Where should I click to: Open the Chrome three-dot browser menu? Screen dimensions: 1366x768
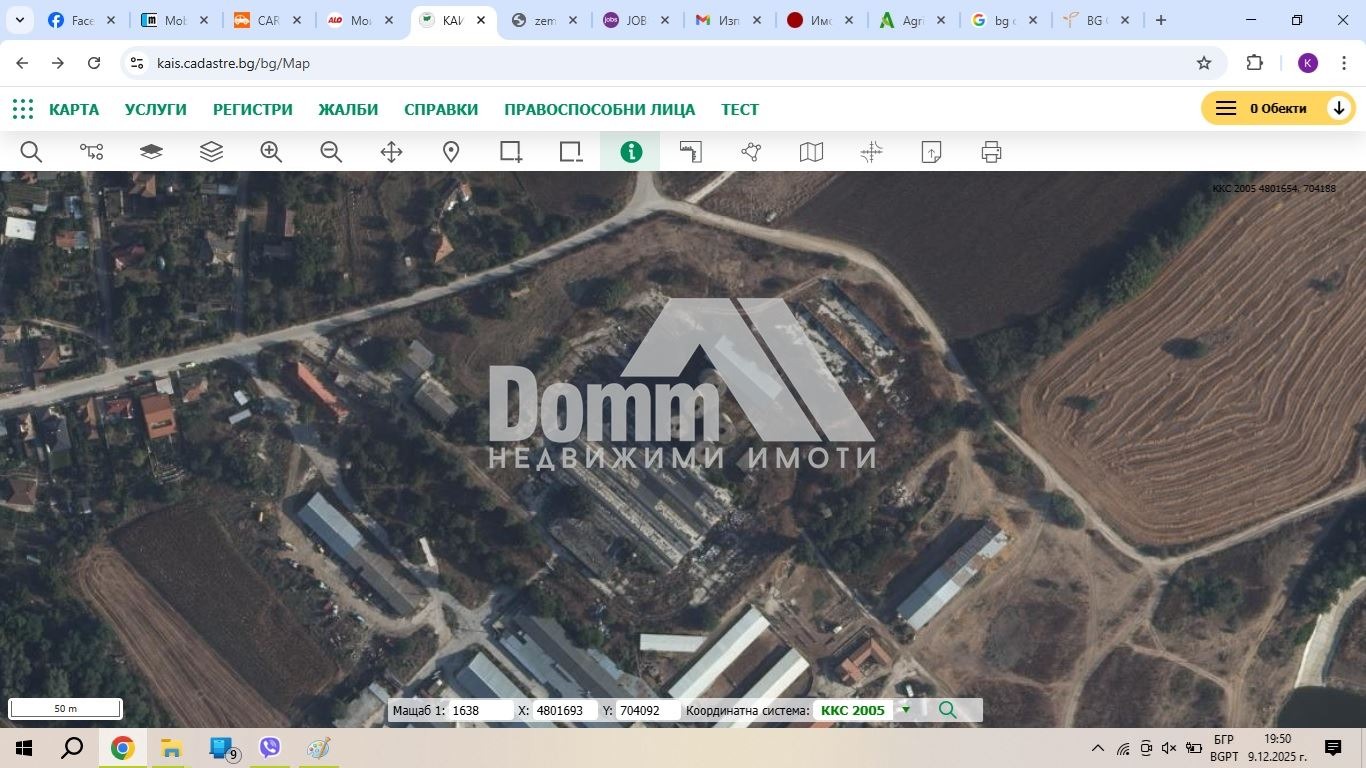[x=1347, y=62]
